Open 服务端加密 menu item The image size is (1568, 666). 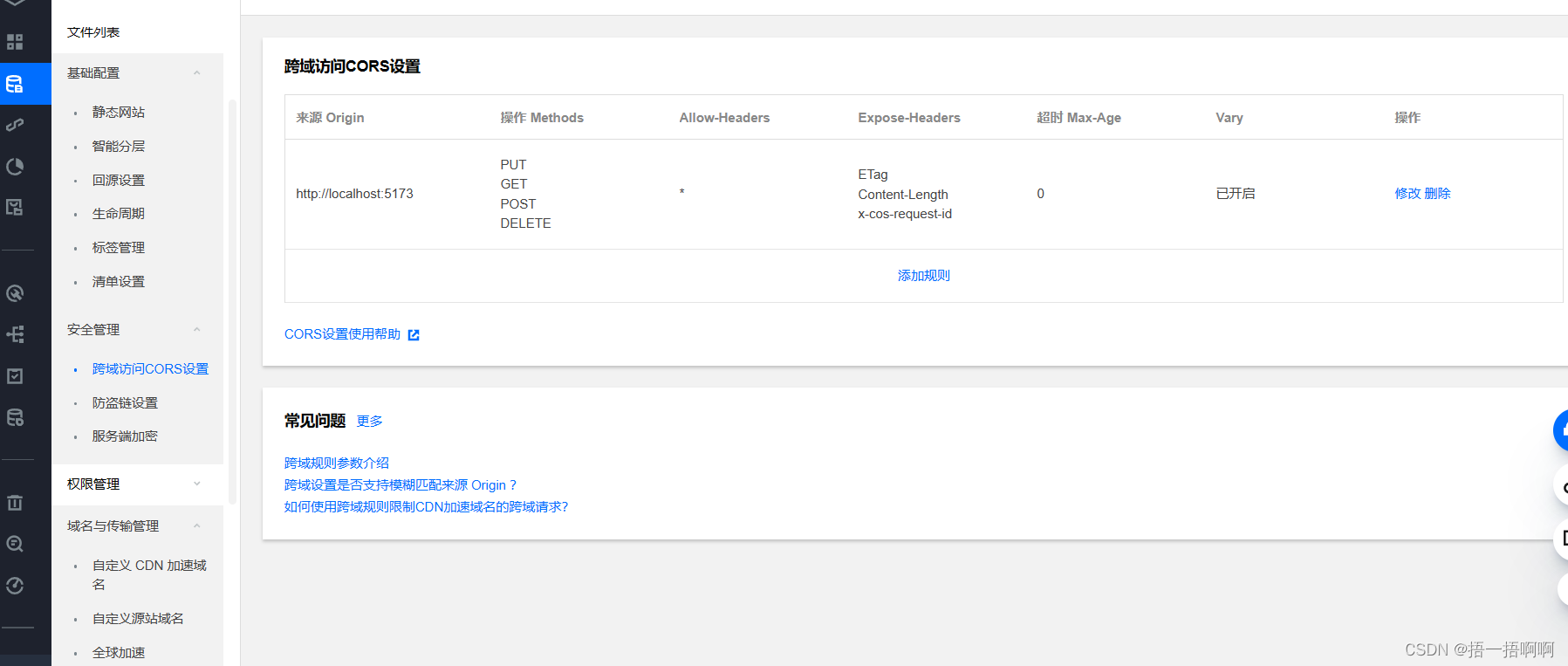tap(126, 436)
